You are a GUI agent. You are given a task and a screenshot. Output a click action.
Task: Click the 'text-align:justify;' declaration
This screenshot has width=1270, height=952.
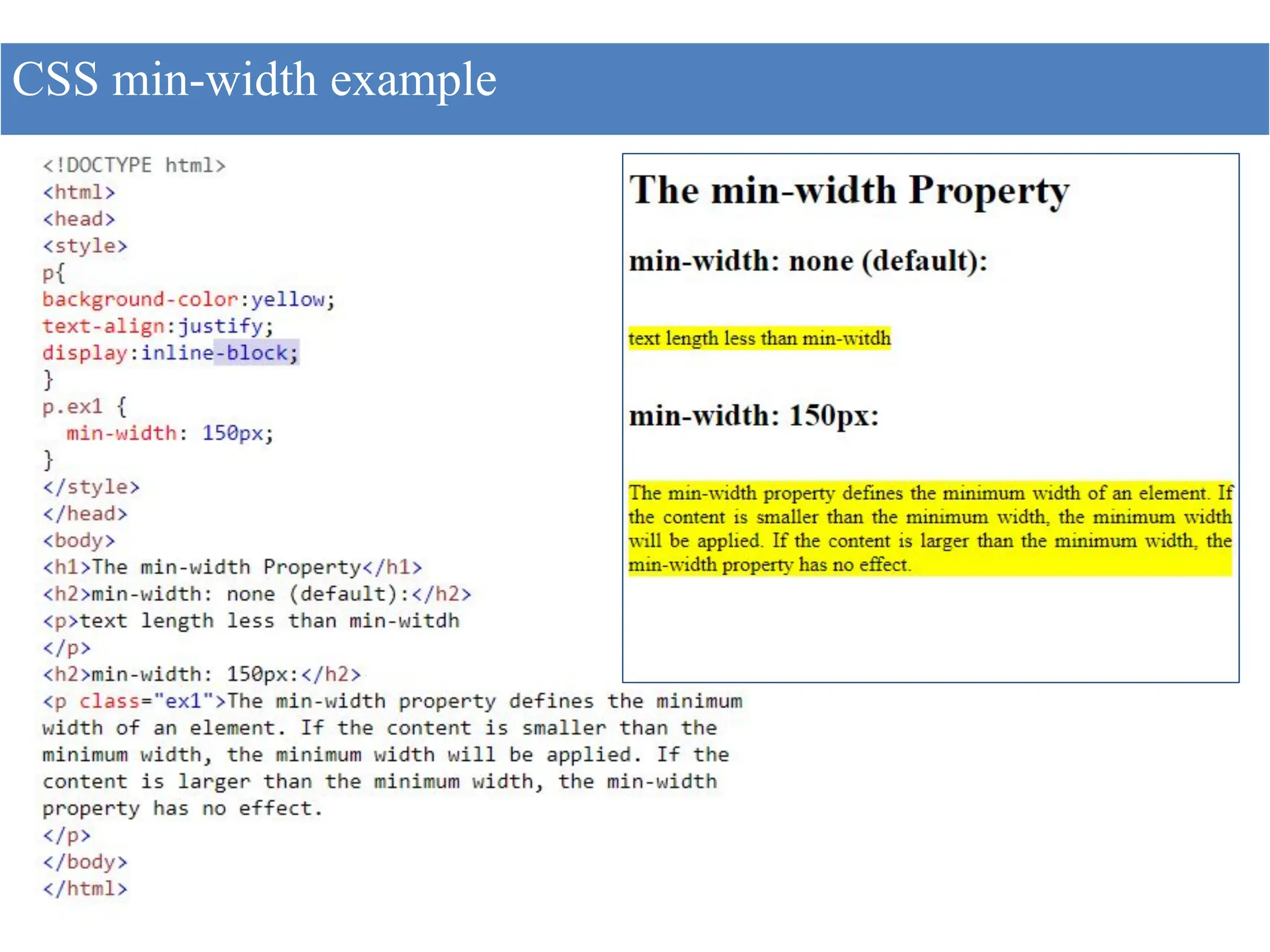tap(158, 326)
